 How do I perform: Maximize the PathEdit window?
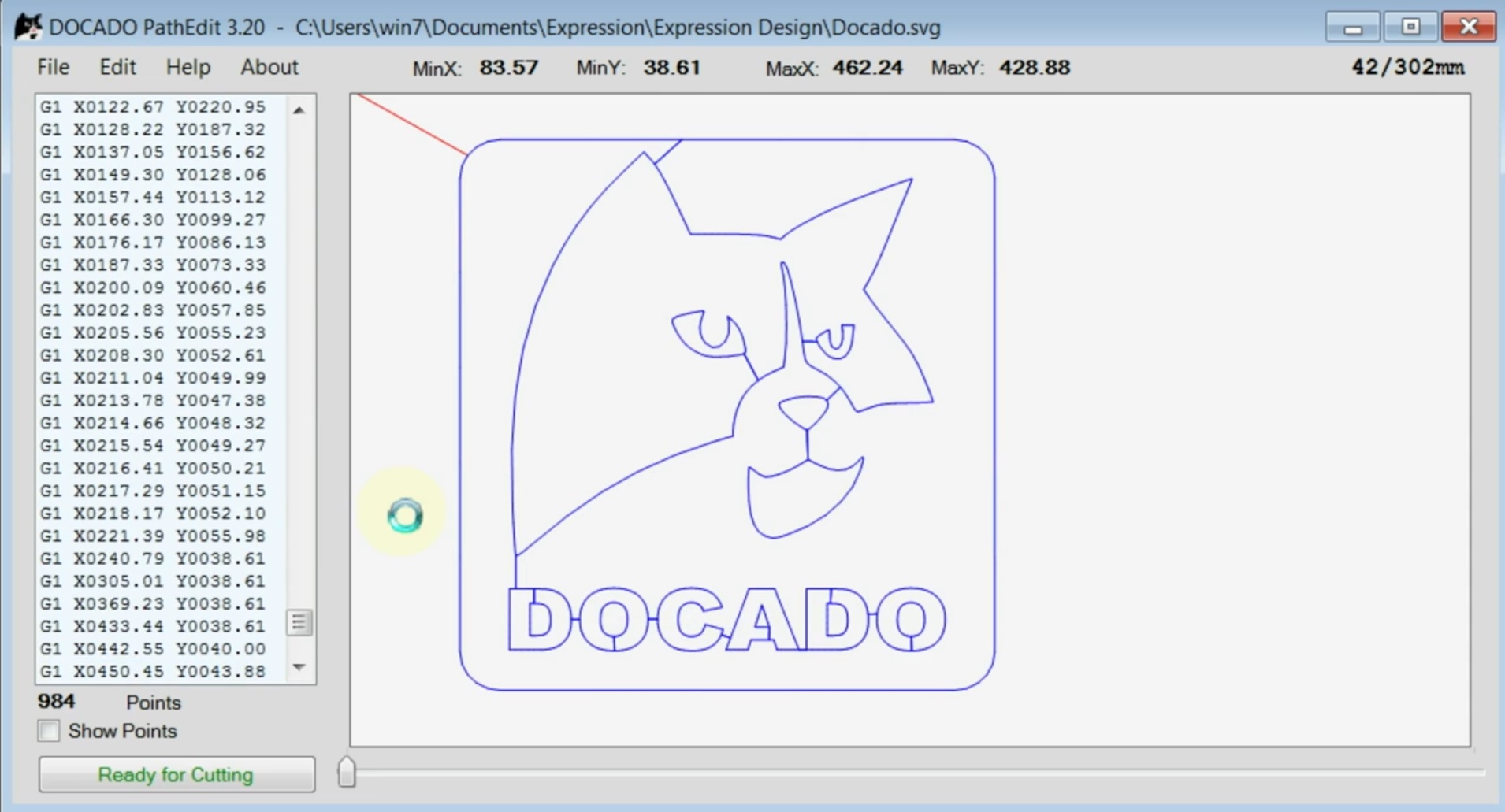point(1410,28)
